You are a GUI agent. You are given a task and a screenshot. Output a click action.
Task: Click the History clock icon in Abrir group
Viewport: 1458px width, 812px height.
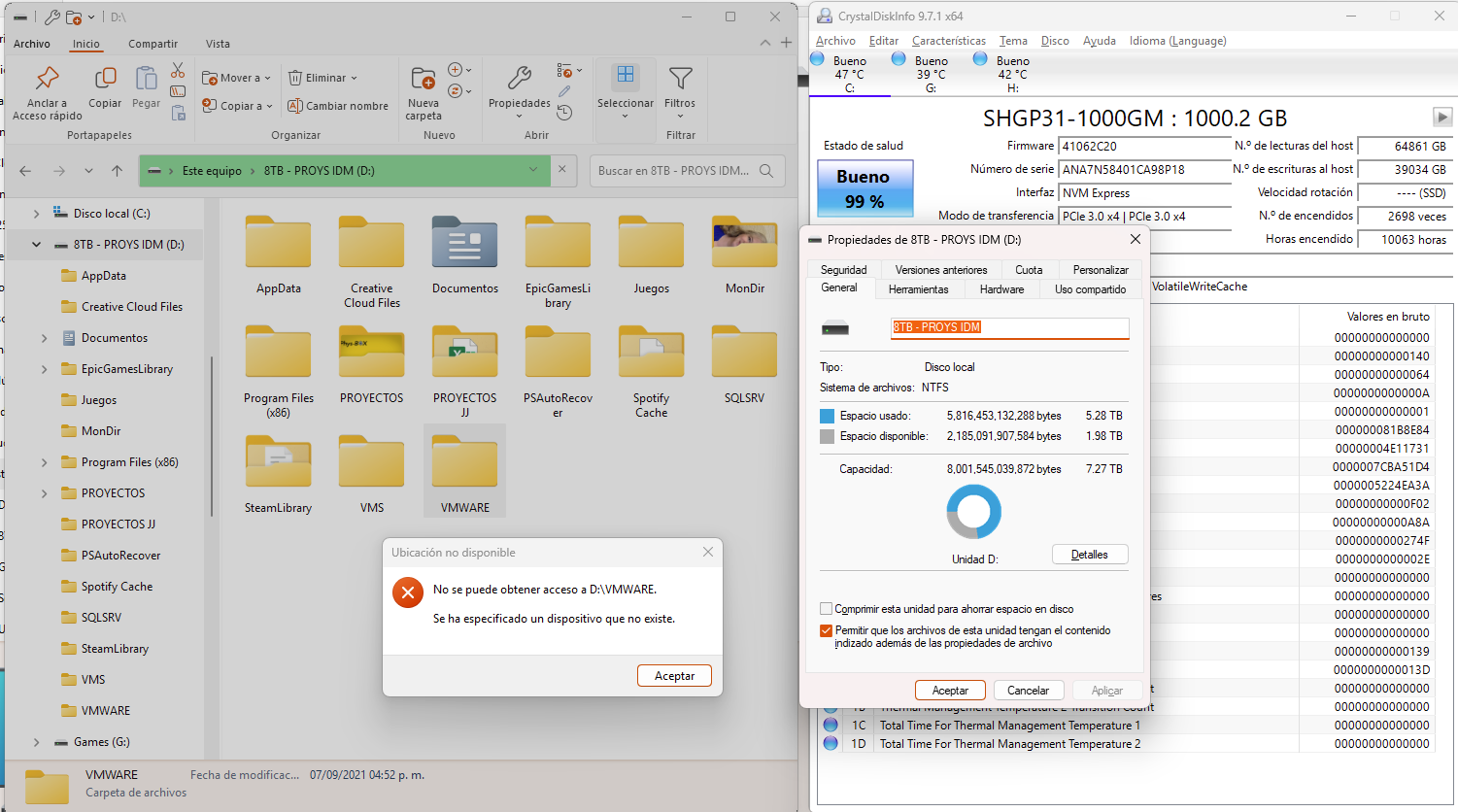click(x=564, y=113)
